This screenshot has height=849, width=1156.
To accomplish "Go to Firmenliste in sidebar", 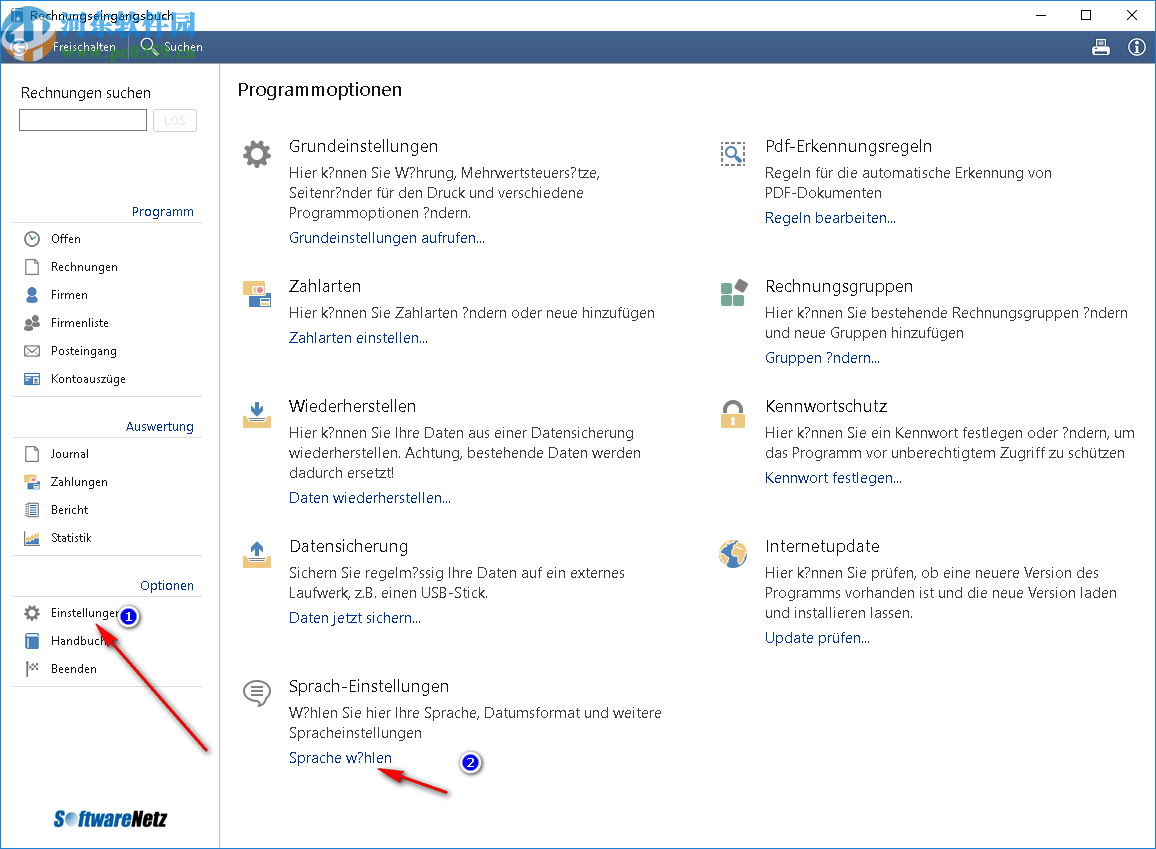I will pos(80,323).
